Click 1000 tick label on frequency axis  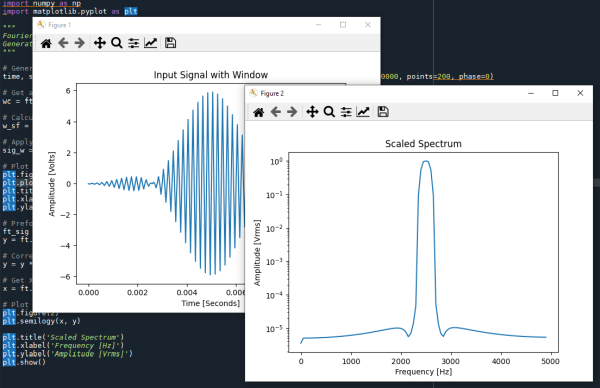coord(351,361)
